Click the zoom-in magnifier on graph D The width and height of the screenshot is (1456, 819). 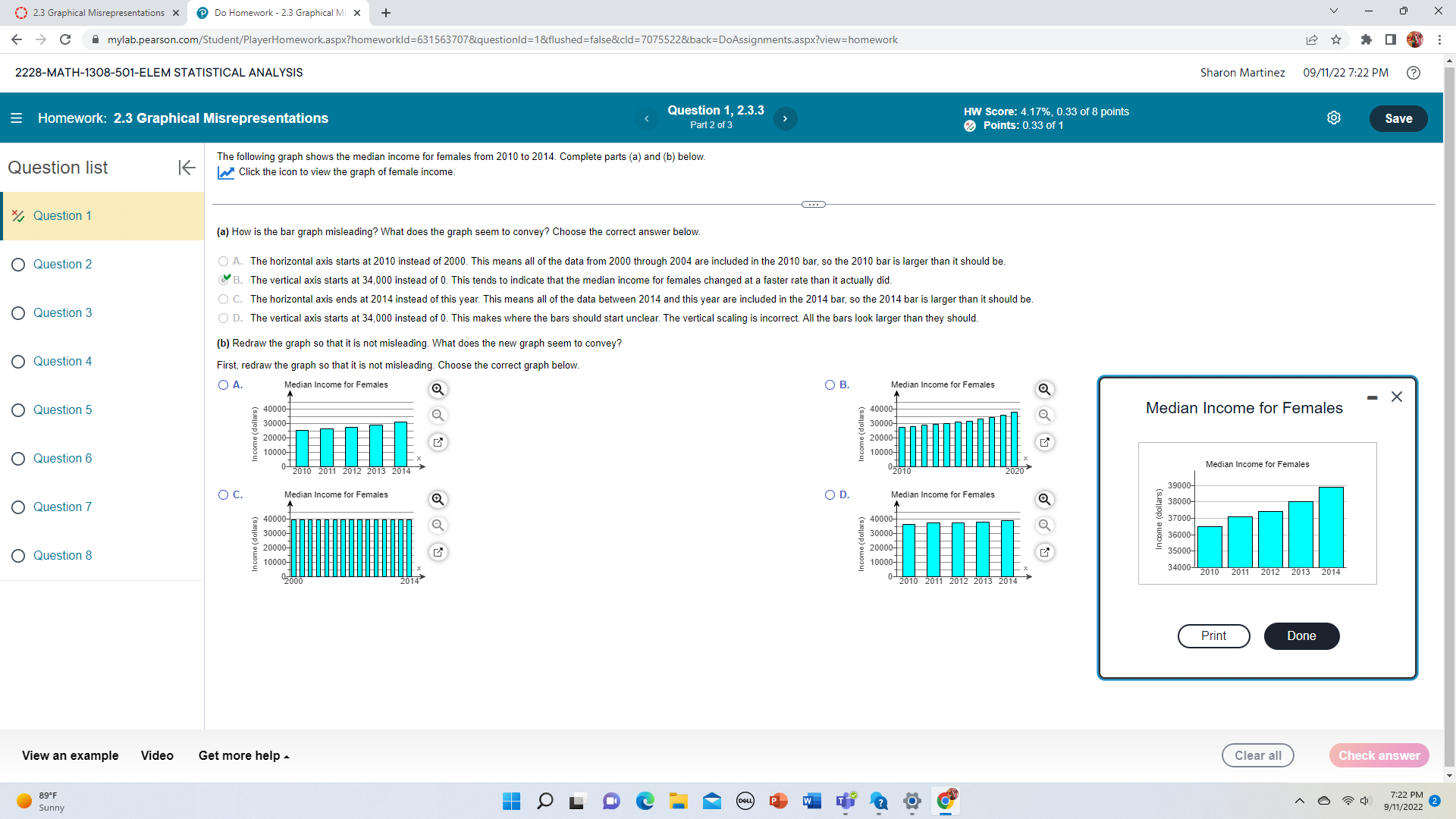1045,499
